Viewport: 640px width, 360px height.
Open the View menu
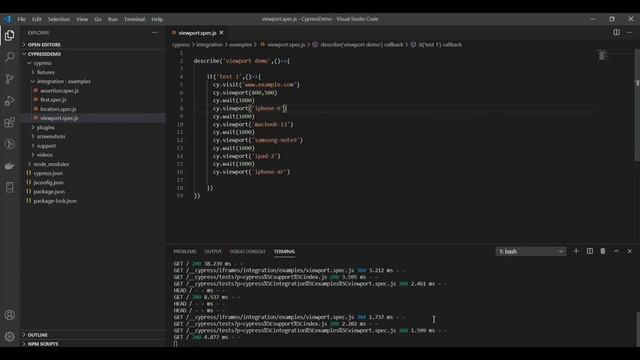pyautogui.click(x=82, y=19)
